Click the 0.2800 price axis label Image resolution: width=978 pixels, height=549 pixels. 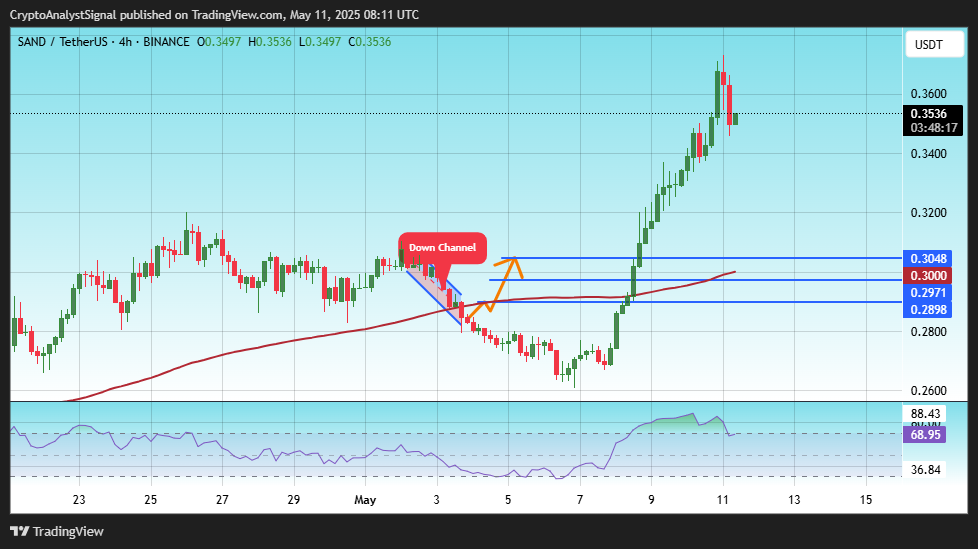click(x=929, y=331)
